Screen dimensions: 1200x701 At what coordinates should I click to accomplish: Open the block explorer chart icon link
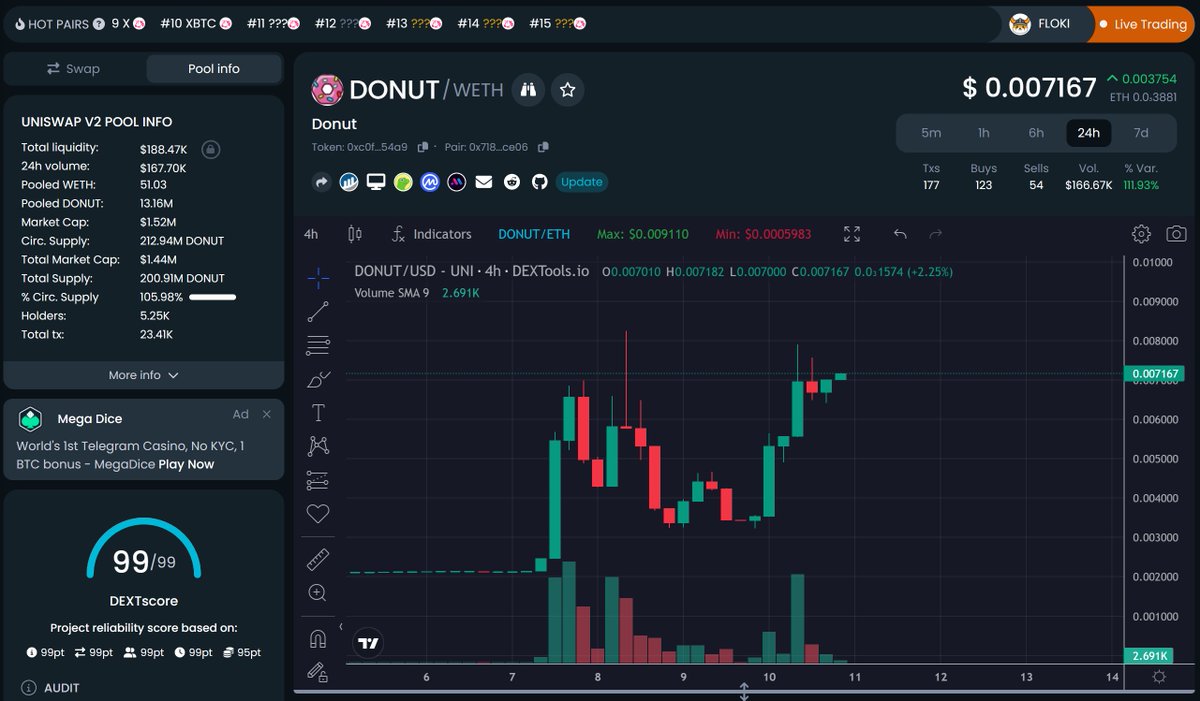click(x=349, y=182)
